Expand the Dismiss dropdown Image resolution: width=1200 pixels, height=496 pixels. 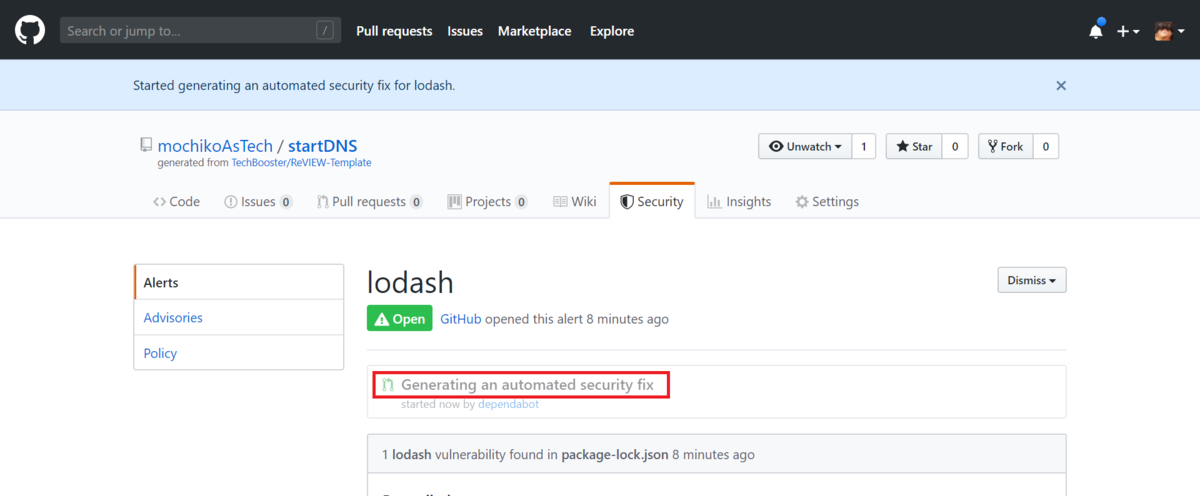pyautogui.click(x=1032, y=280)
